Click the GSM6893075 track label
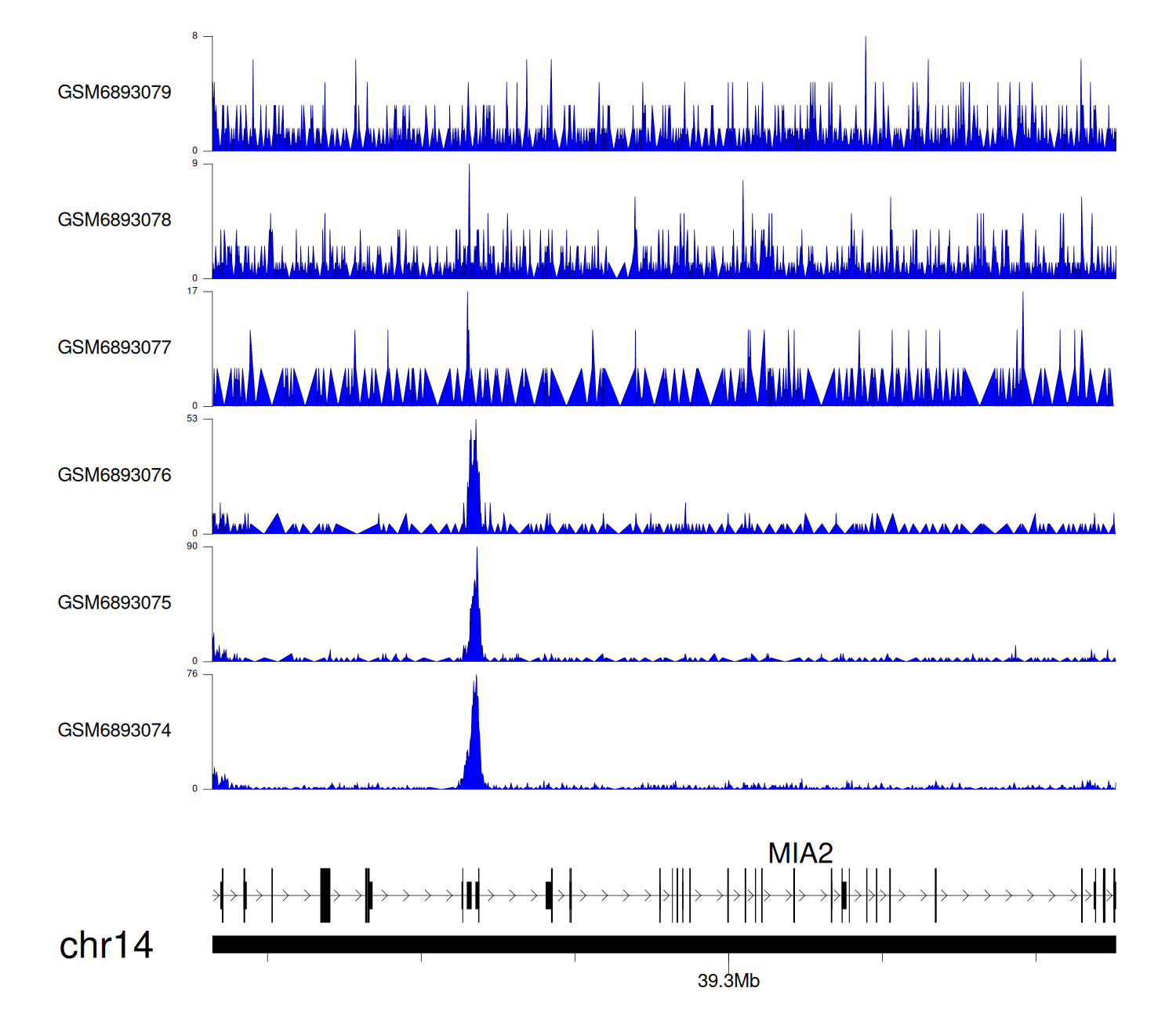The image size is (1176, 1035). [x=114, y=603]
